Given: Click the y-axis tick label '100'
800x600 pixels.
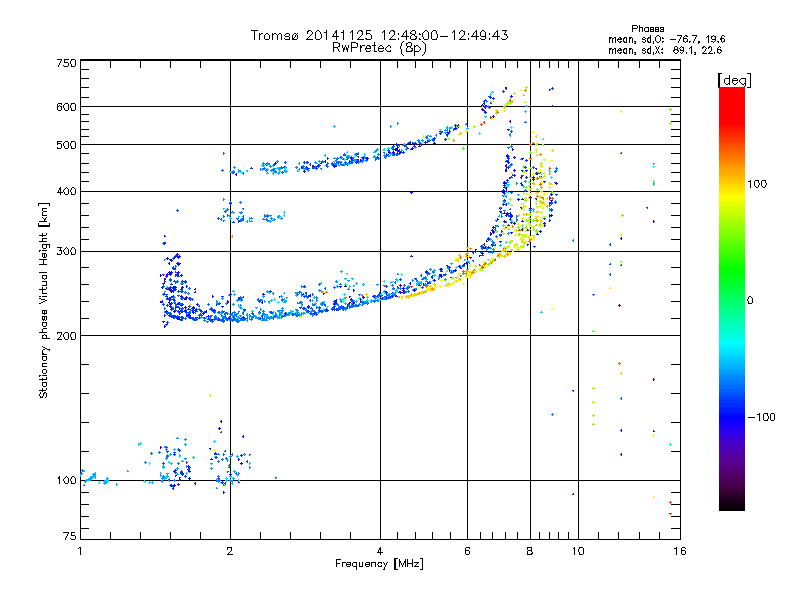Looking at the screenshot, I should coord(66,481).
